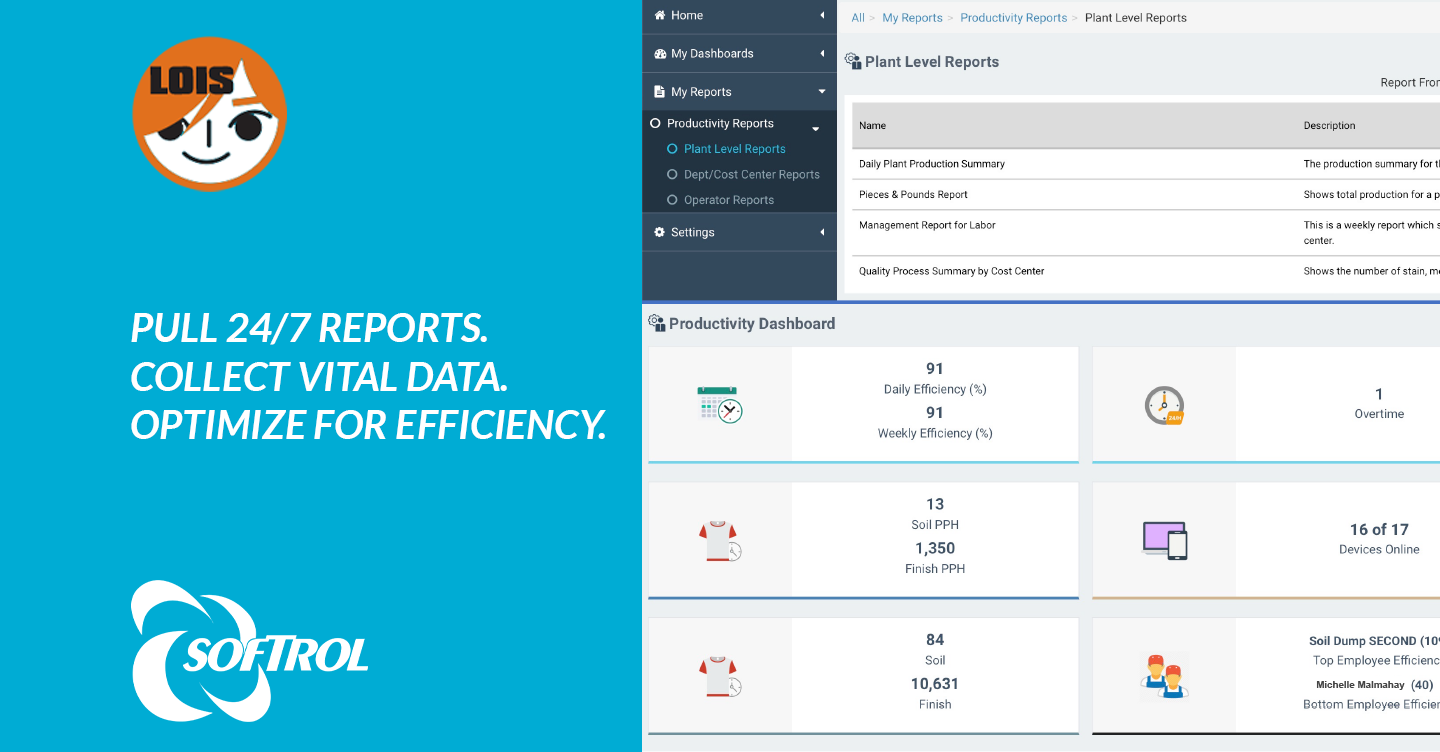Click the Softrol logo

tap(250, 651)
